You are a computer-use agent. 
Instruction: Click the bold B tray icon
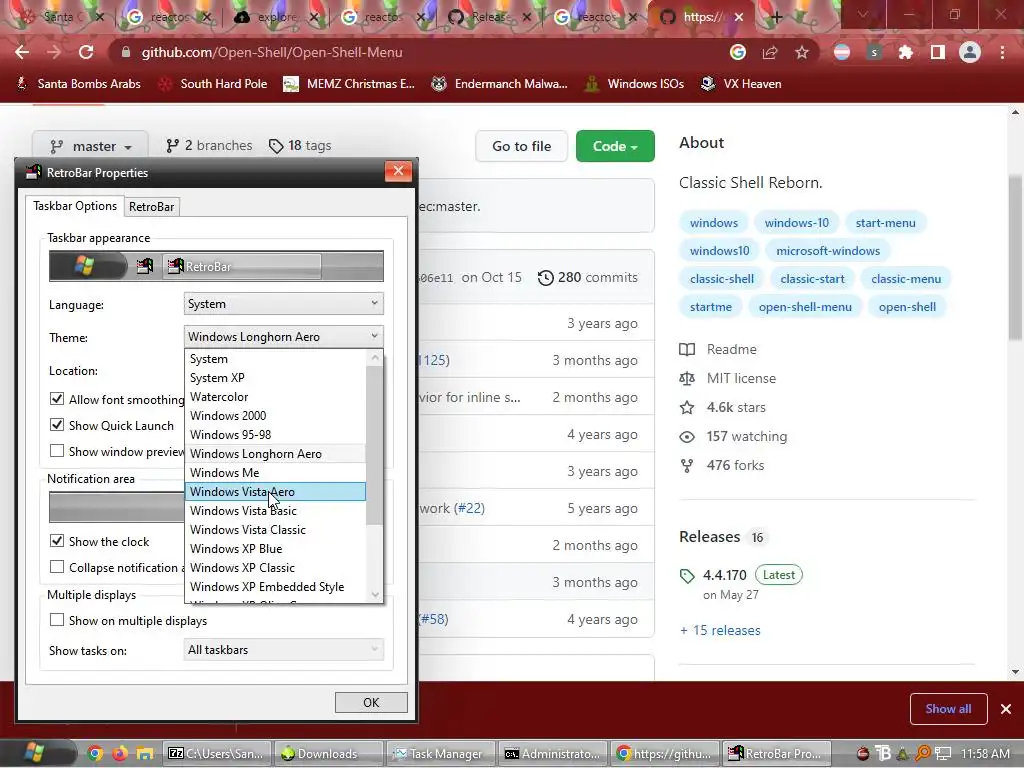pos(883,754)
